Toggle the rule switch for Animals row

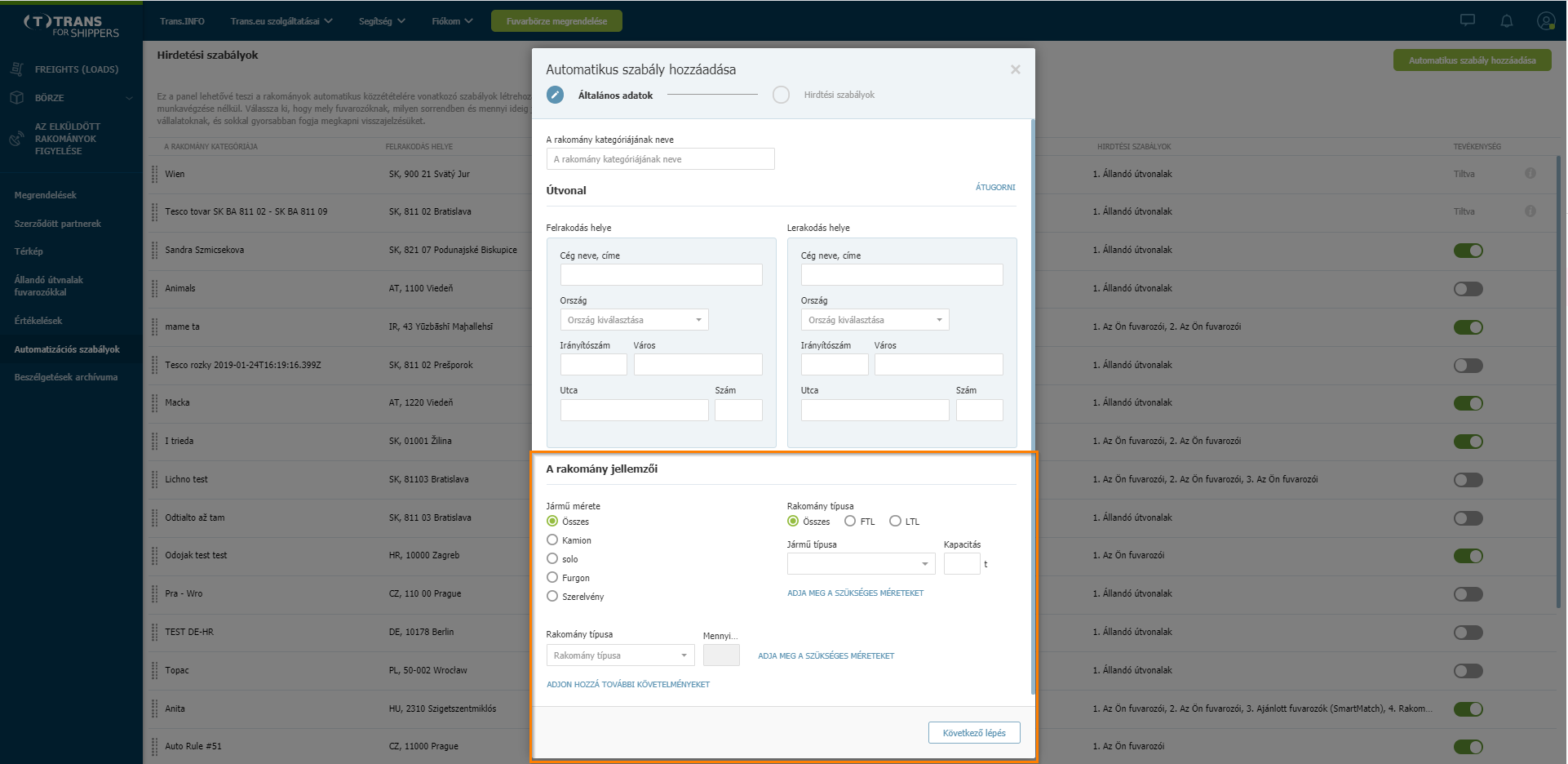[1468, 289]
